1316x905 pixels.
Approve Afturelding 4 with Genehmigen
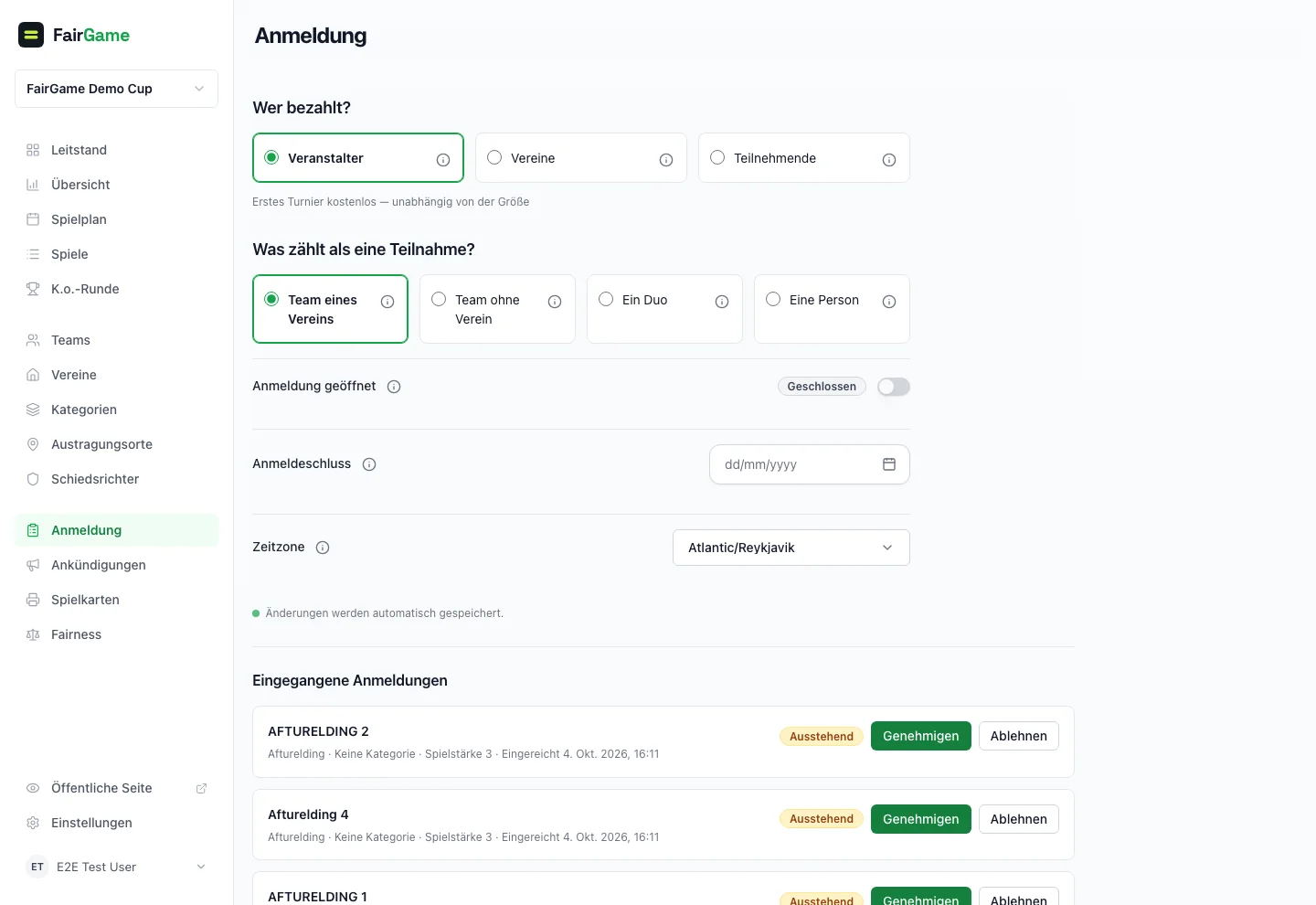[x=921, y=819]
